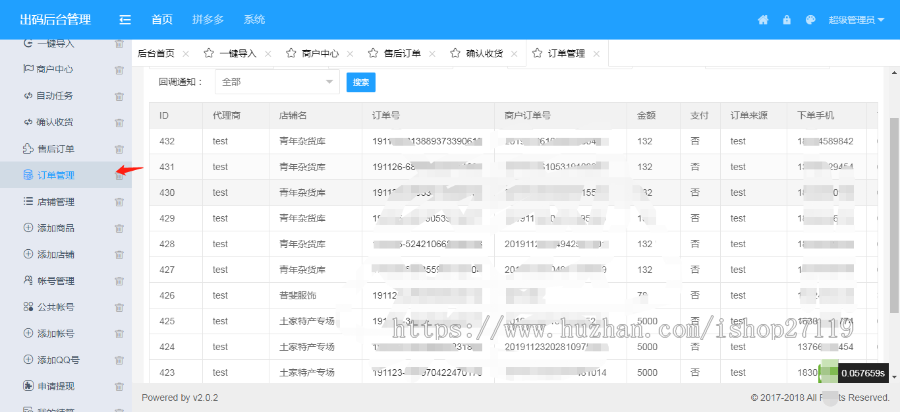Viewport: 900px width, 412px height.
Task: Click trash icon next to 添加商品
Action: point(119,228)
